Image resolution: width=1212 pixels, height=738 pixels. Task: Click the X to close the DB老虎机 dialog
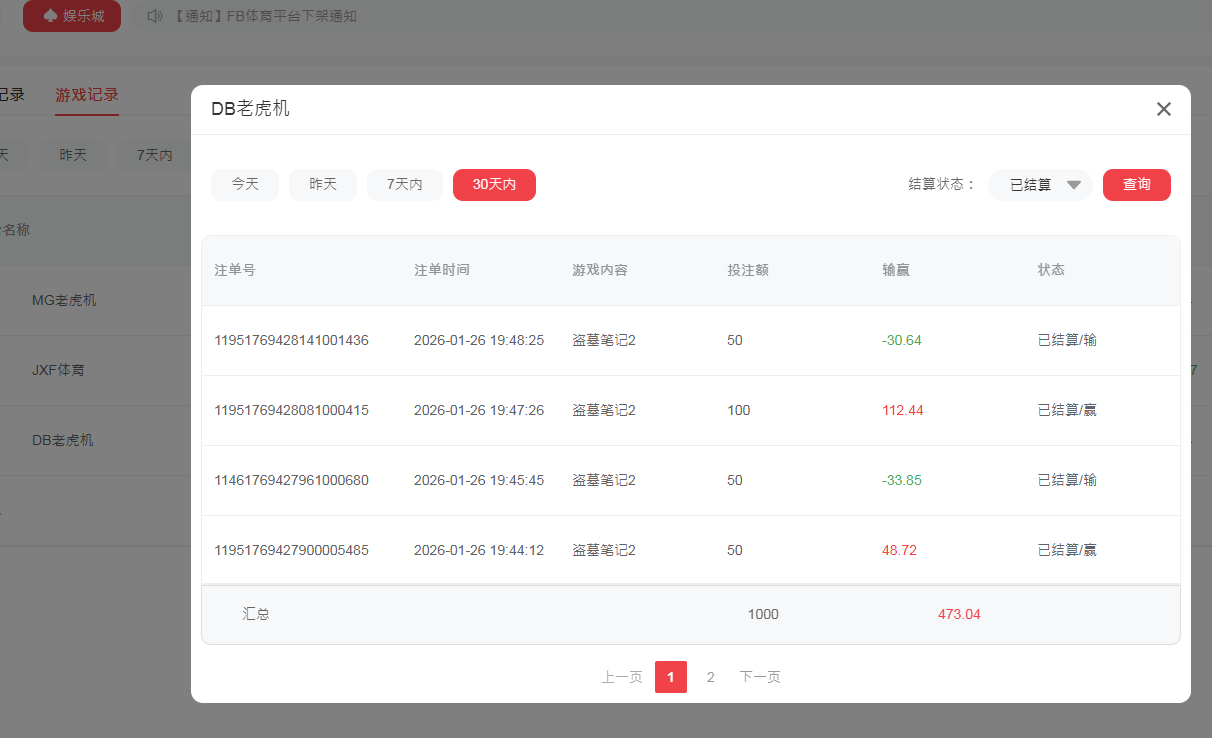click(x=1163, y=109)
